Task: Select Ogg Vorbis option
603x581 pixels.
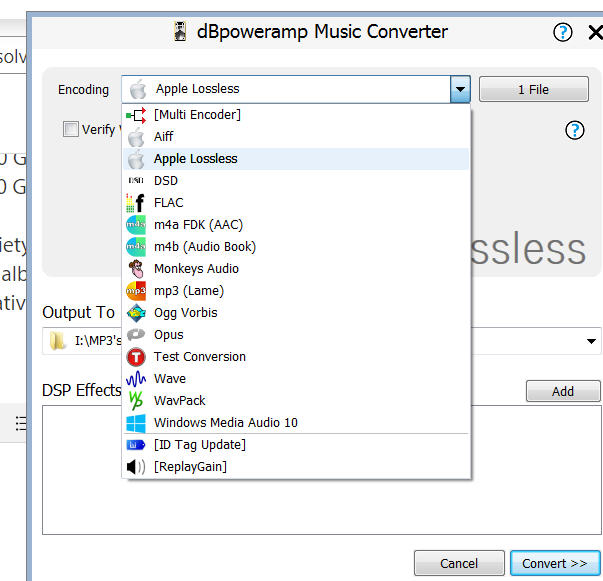Action: tap(297, 313)
